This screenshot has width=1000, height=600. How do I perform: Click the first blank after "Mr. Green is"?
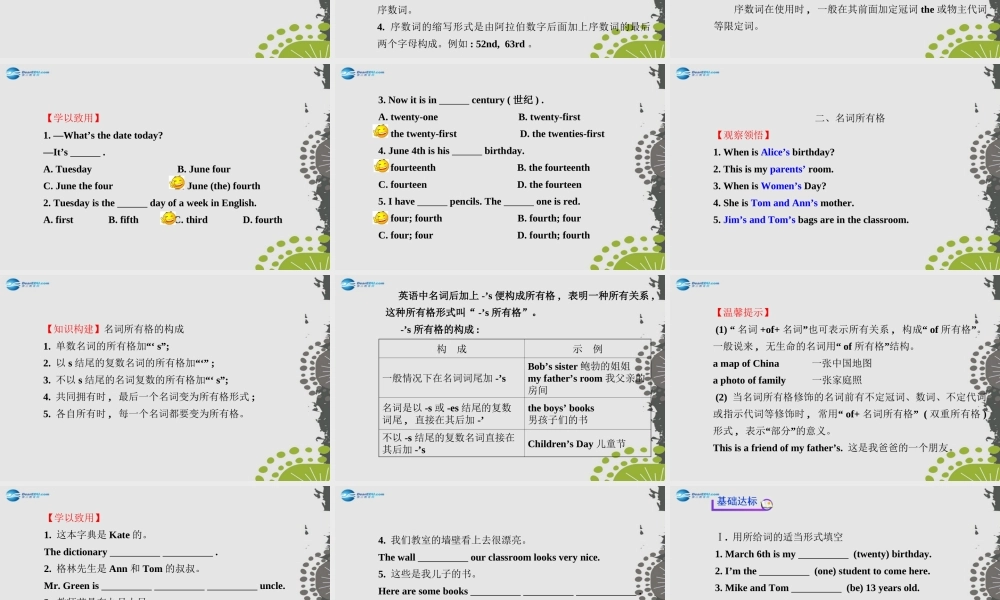[x=126, y=587]
